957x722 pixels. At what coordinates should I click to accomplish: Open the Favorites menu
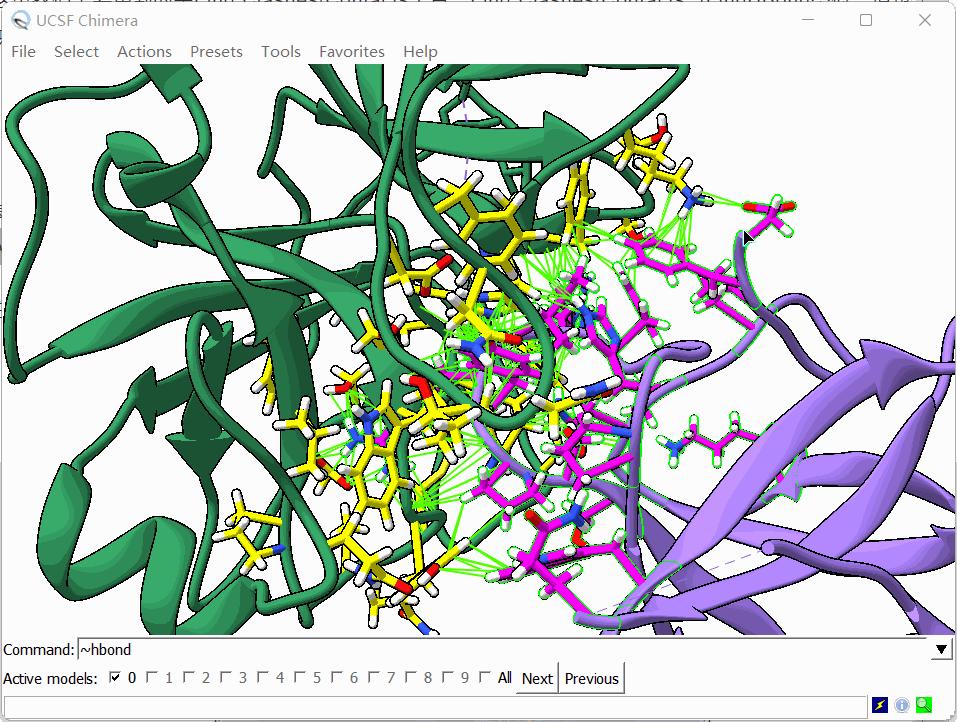352,52
